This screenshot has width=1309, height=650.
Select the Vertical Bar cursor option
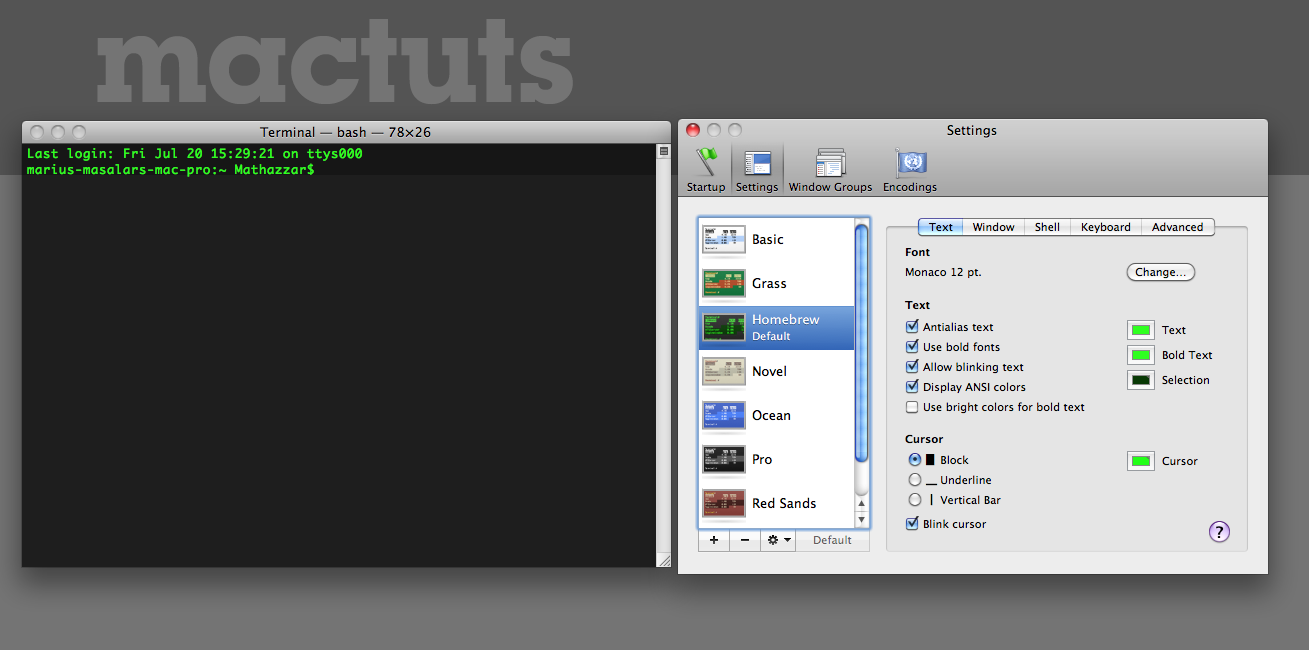[915, 500]
